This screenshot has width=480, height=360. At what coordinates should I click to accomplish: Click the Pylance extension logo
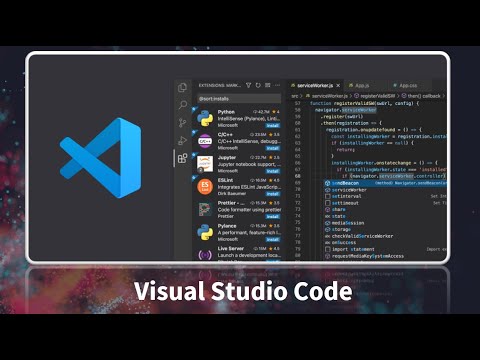click(205, 232)
